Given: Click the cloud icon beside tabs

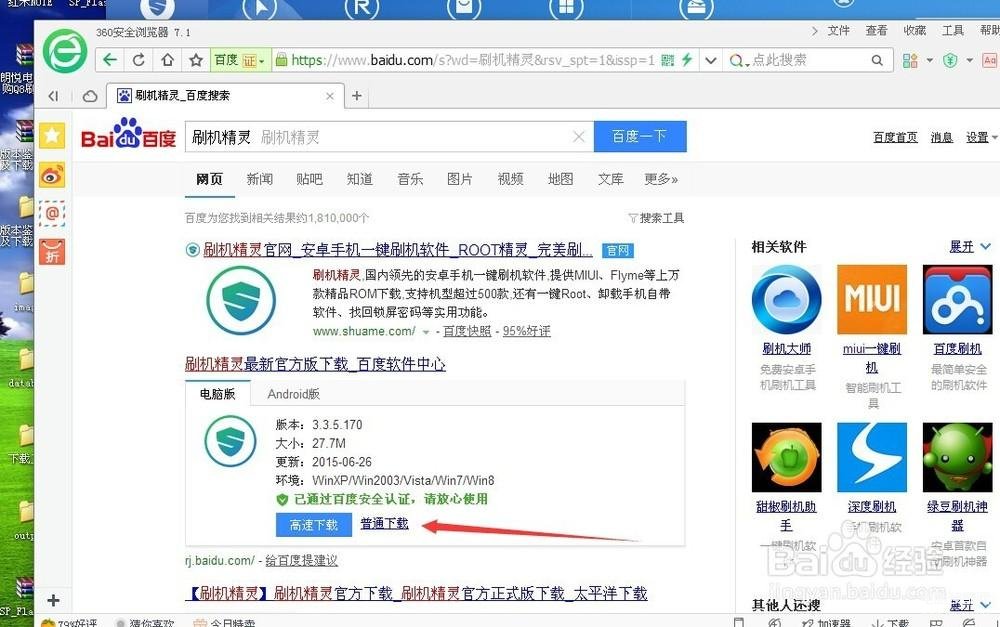Looking at the screenshot, I should pyautogui.click(x=90, y=96).
